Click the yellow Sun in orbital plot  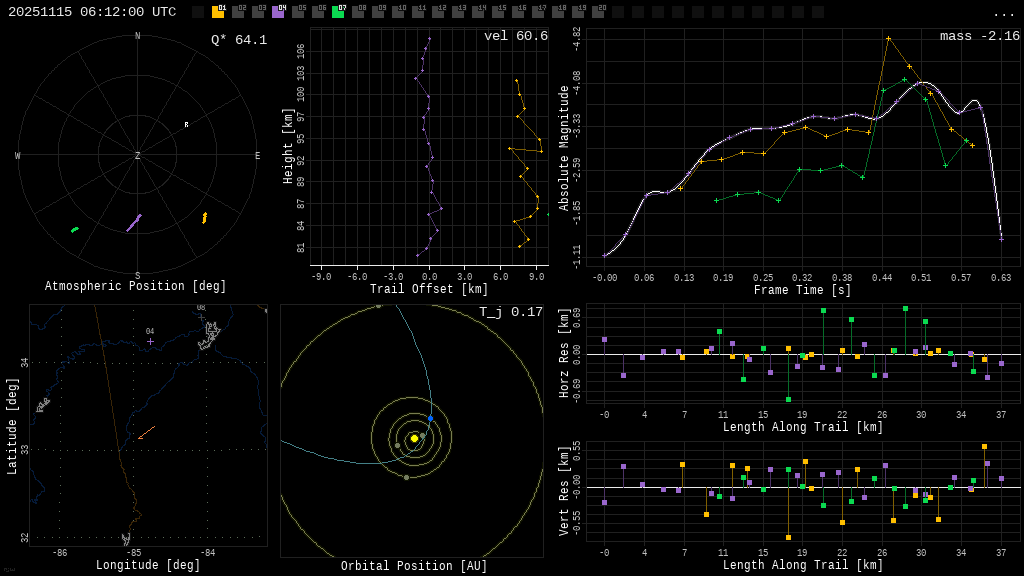[x=414, y=438]
